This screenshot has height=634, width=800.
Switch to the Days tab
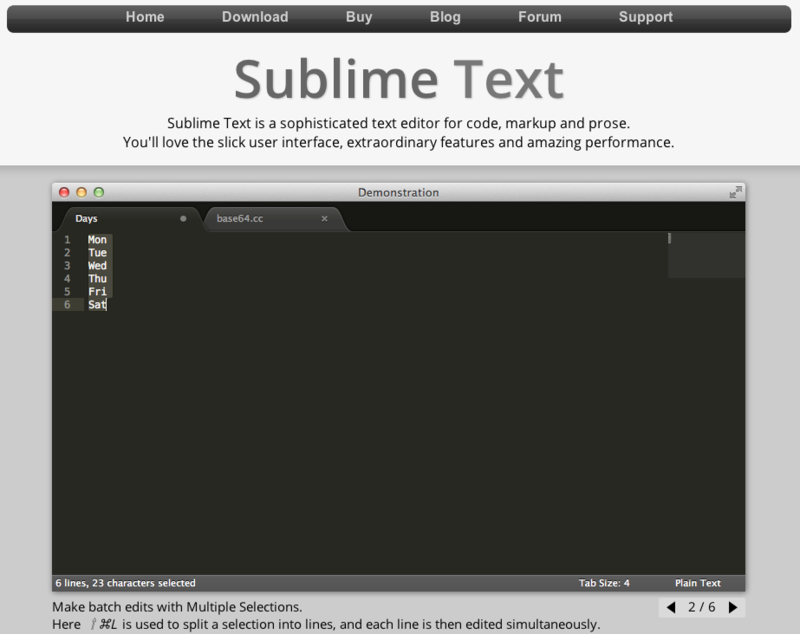131,219
